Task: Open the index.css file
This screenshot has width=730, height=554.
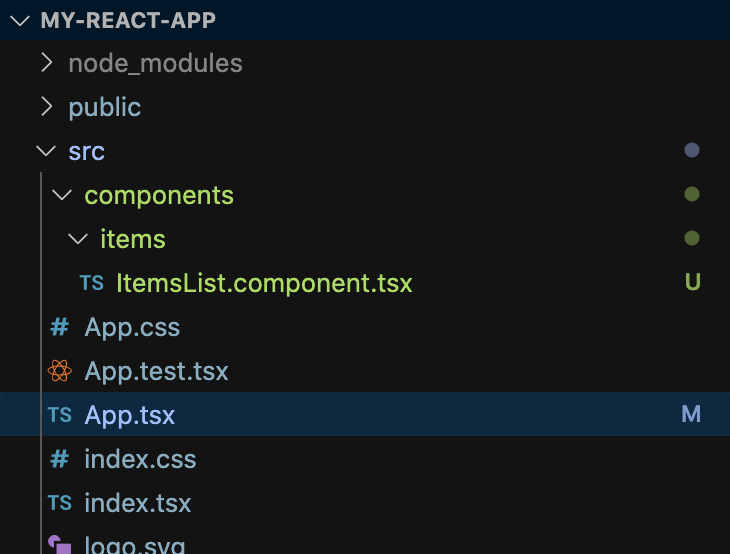Action: (x=140, y=459)
